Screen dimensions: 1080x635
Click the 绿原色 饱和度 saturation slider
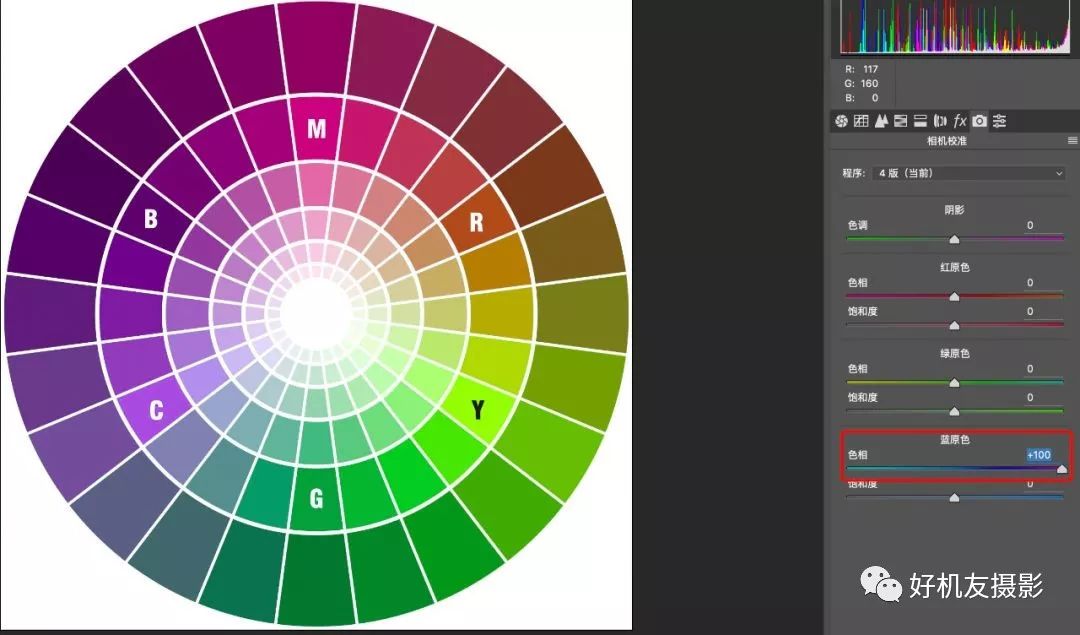[x=955, y=411]
